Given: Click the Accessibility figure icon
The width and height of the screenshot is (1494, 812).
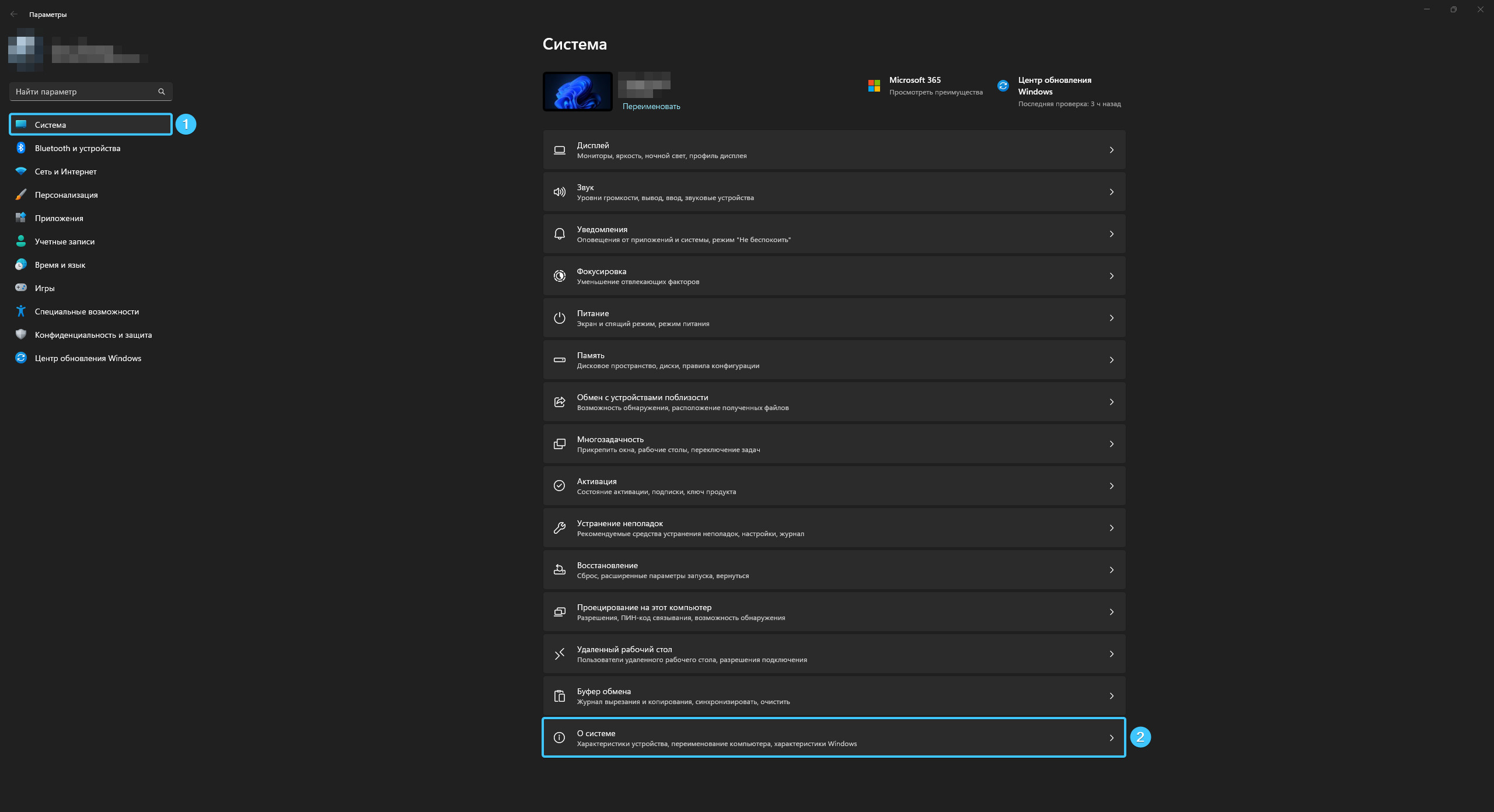Looking at the screenshot, I should [x=21, y=311].
